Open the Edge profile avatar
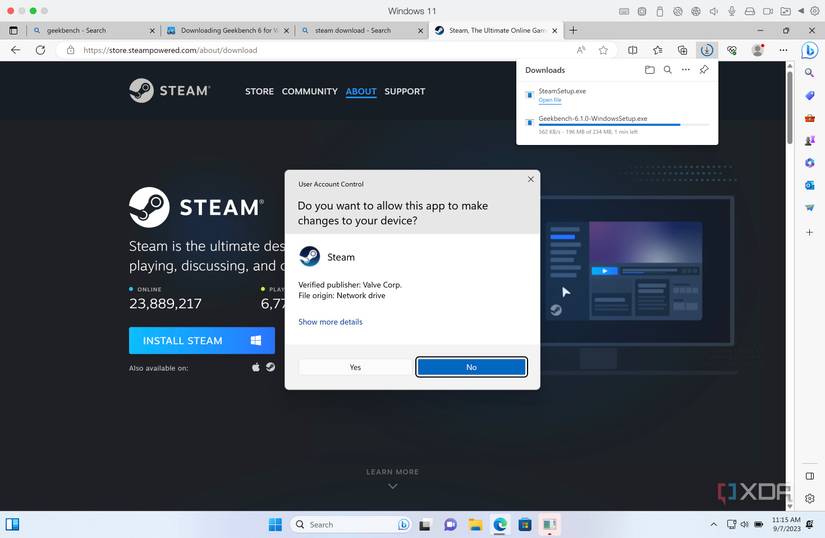The width and height of the screenshot is (825, 538). click(x=758, y=50)
